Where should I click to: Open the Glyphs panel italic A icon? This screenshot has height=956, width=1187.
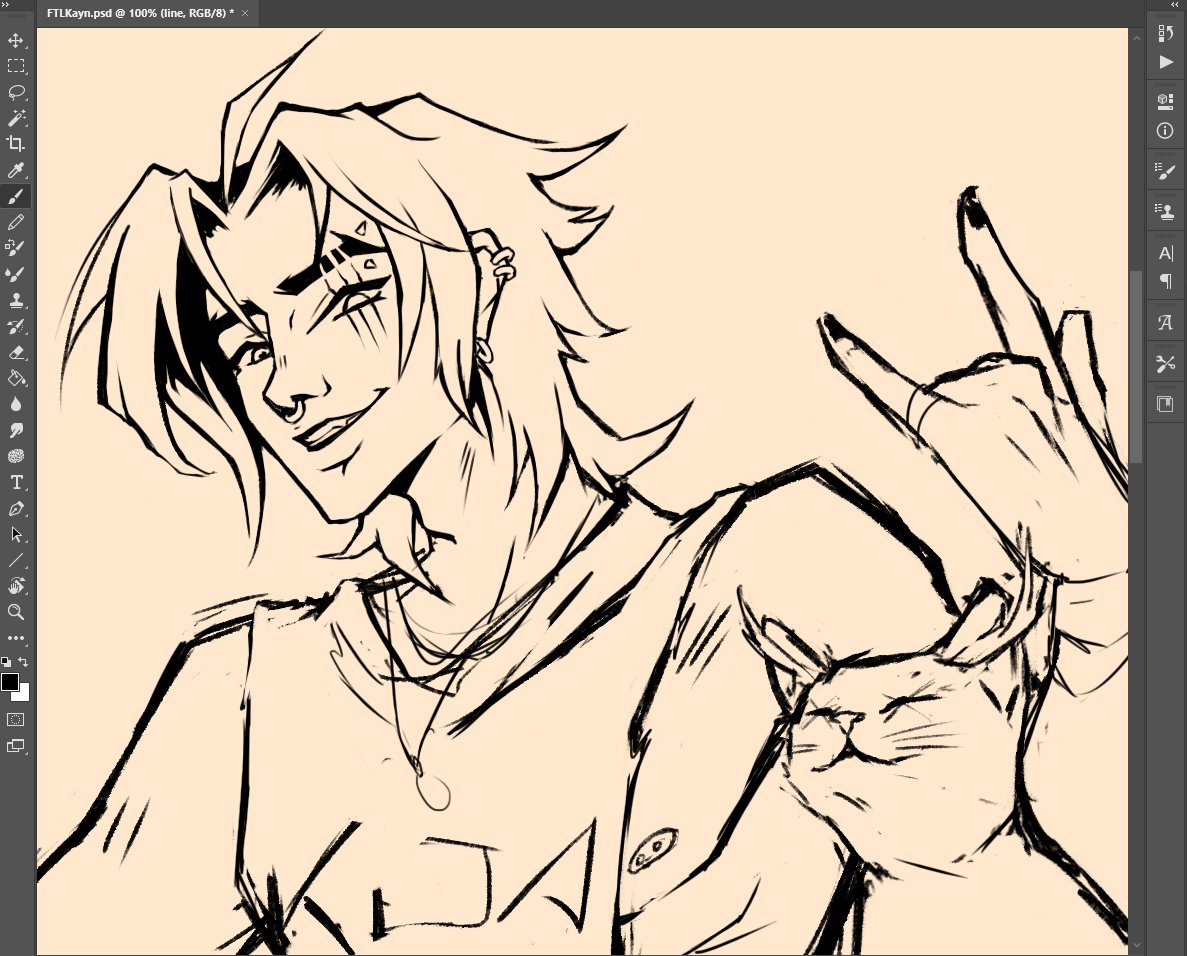1166,322
